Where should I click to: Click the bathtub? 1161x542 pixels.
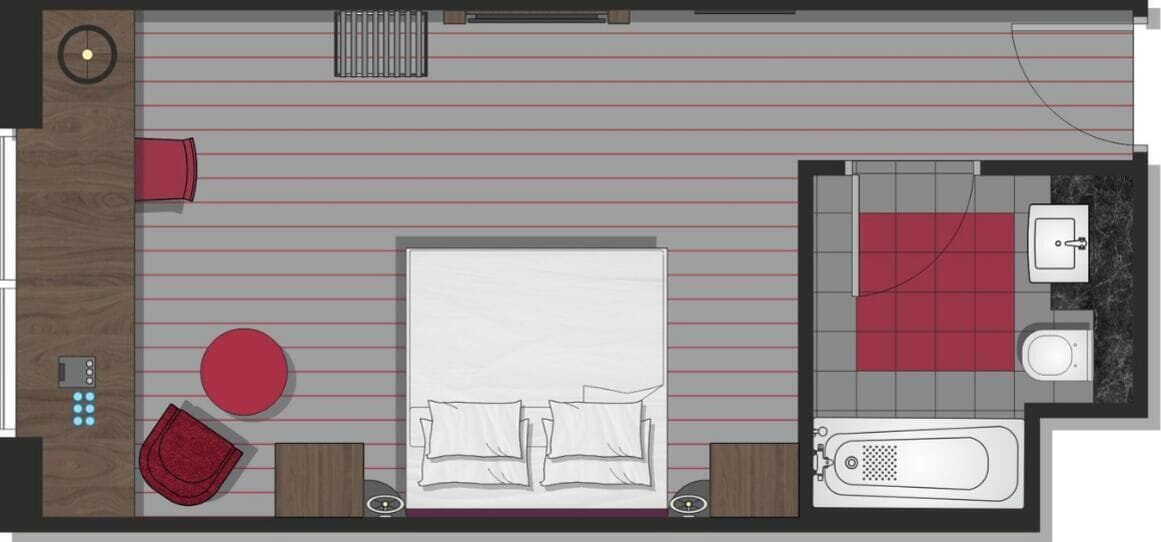point(918,463)
